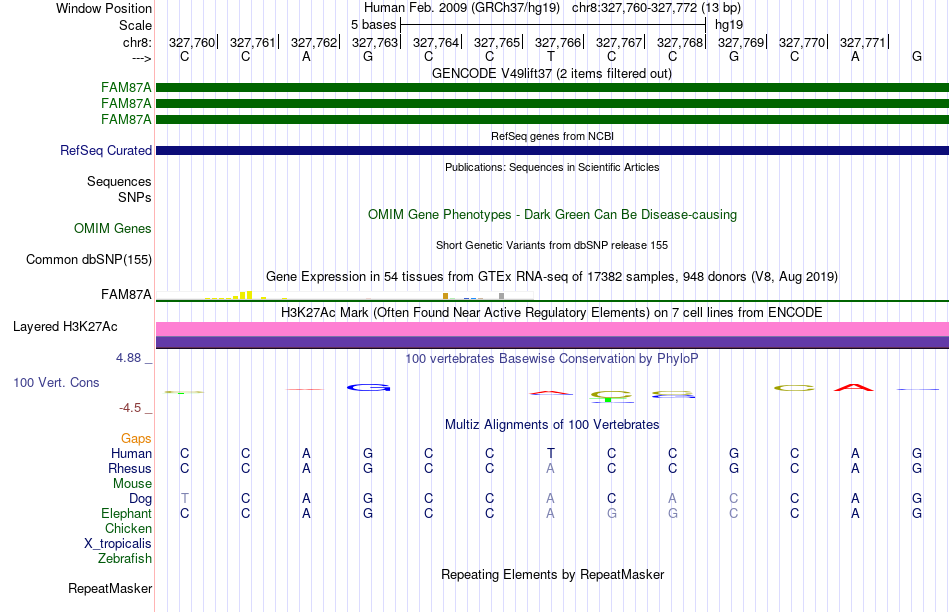Click Repeating Elements by RepeatMasker title
The height and width of the screenshot is (612, 950).
point(552,574)
